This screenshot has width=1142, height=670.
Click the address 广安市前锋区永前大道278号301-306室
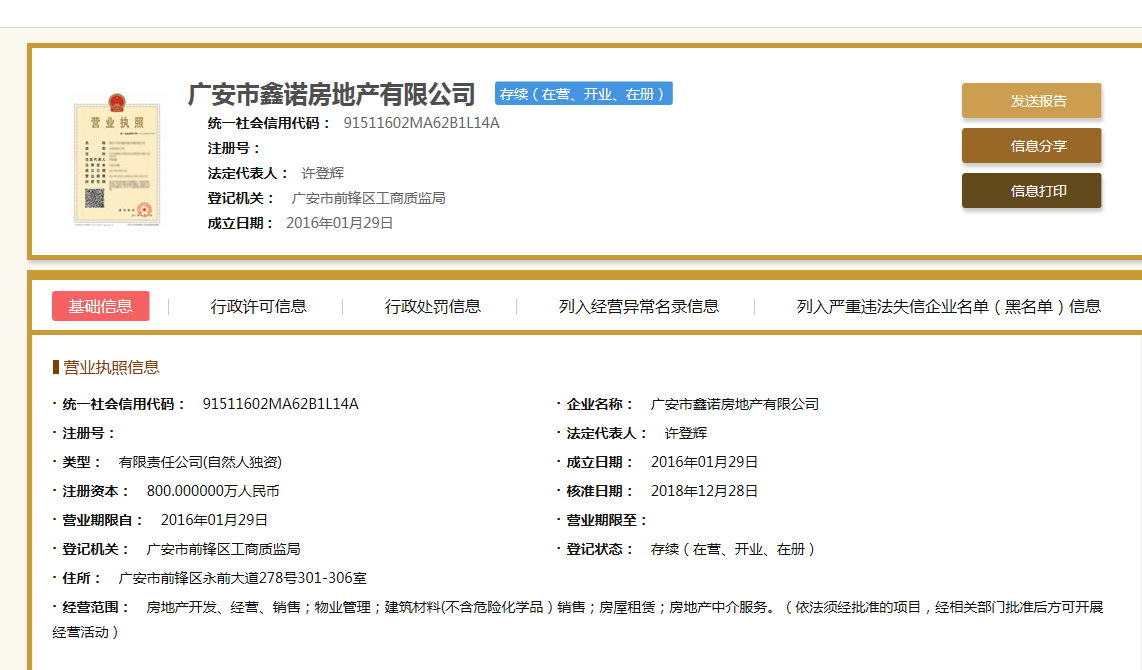pyautogui.click(x=242, y=578)
